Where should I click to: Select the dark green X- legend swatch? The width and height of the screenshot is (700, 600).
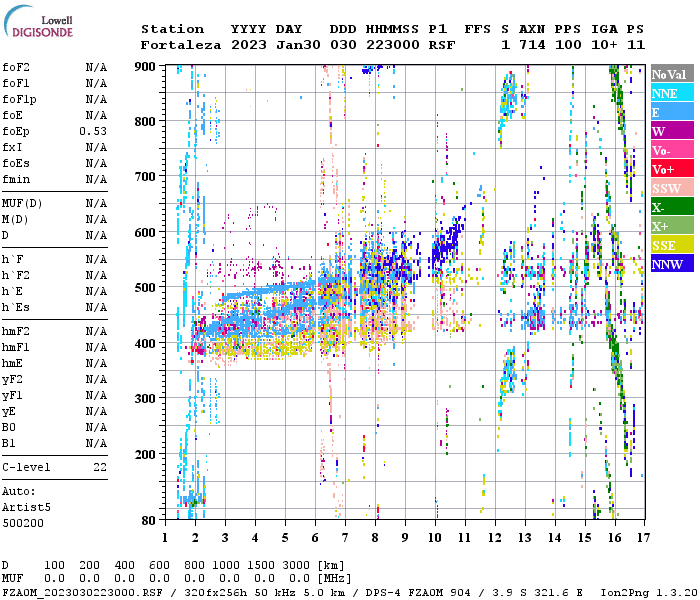[x=672, y=207]
